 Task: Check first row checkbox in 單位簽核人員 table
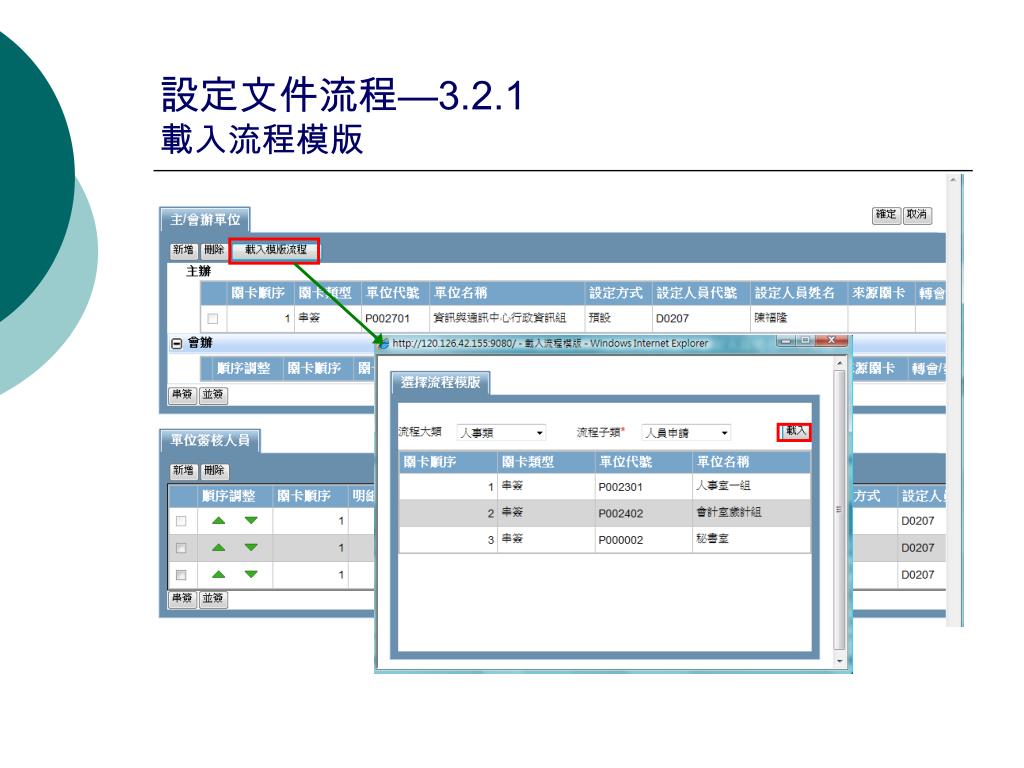pyautogui.click(x=181, y=521)
